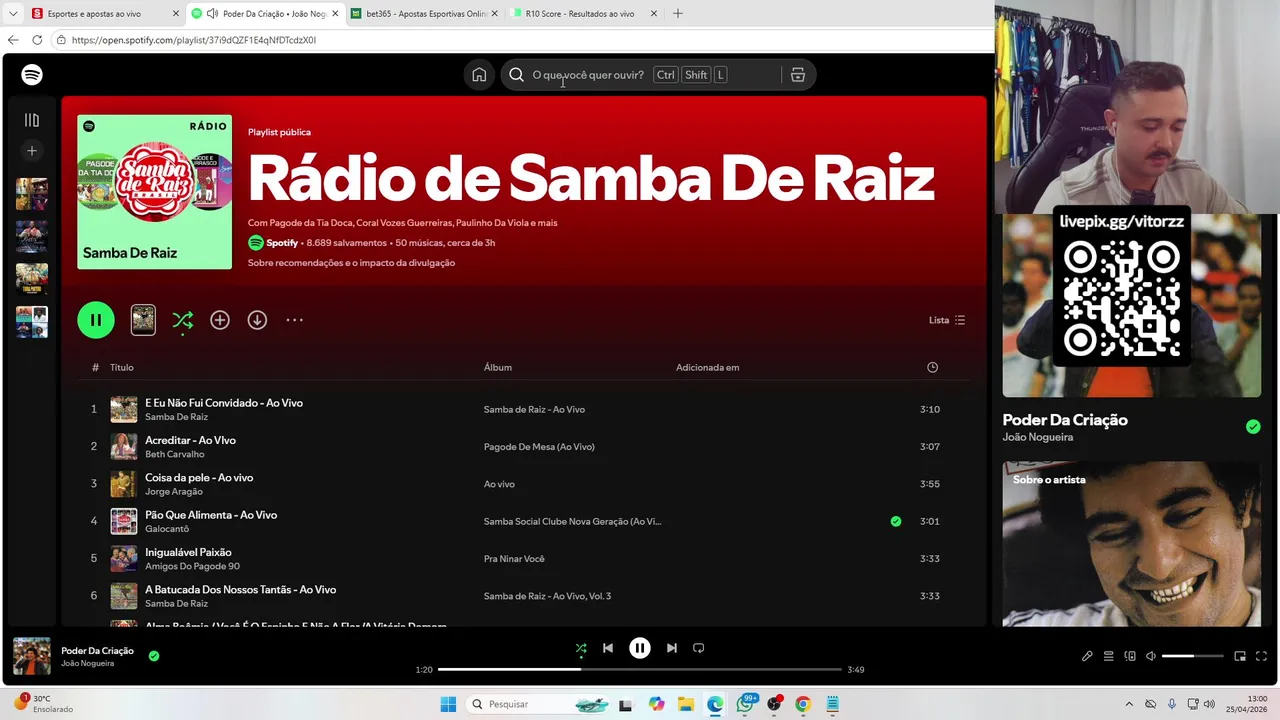Image resolution: width=1280 pixels, height=720 pixels.
Task: Open connect to a device icon
Action: 1130,656
